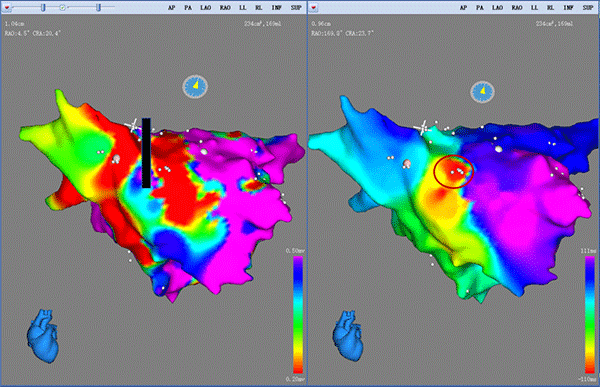Screen dimensions: 600x387
Task: Open the heart dropdown in right panel
Action: [x=313, y=8]
